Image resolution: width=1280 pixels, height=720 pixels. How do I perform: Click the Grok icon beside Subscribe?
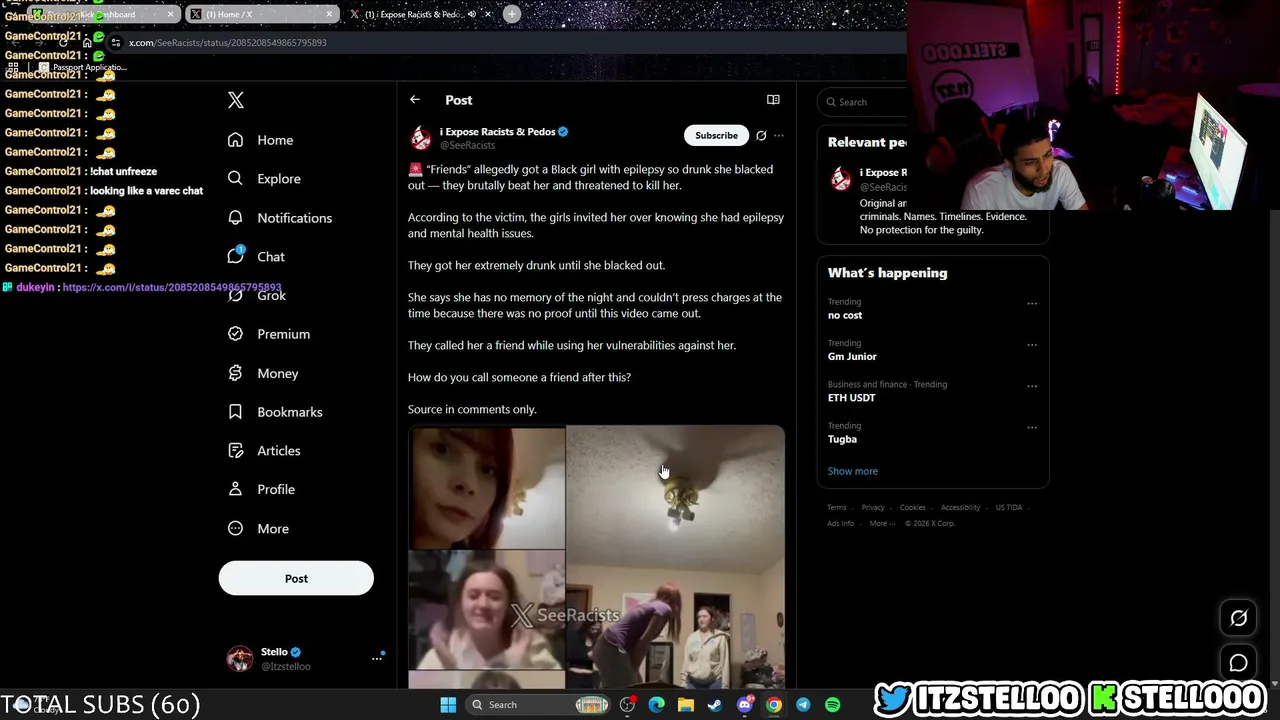click(761, 136)
